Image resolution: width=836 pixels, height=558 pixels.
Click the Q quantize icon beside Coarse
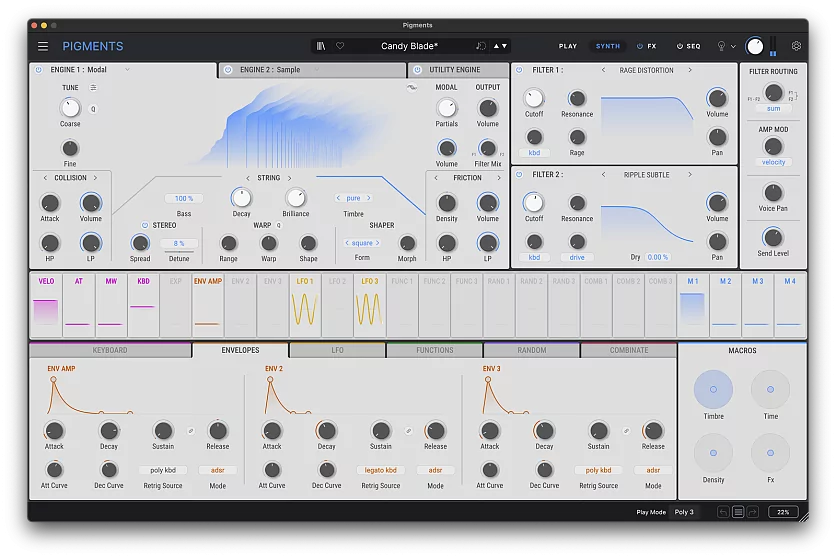point(93,109)
